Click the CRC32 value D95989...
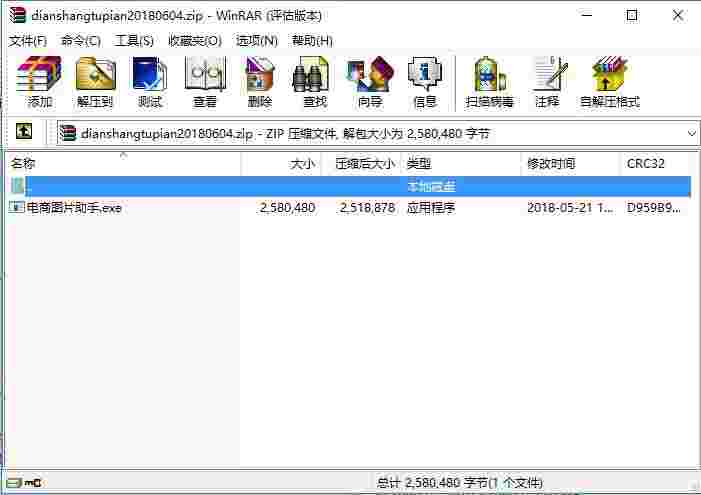This screenshot has height=495, width=701. [x=654, y=208]
